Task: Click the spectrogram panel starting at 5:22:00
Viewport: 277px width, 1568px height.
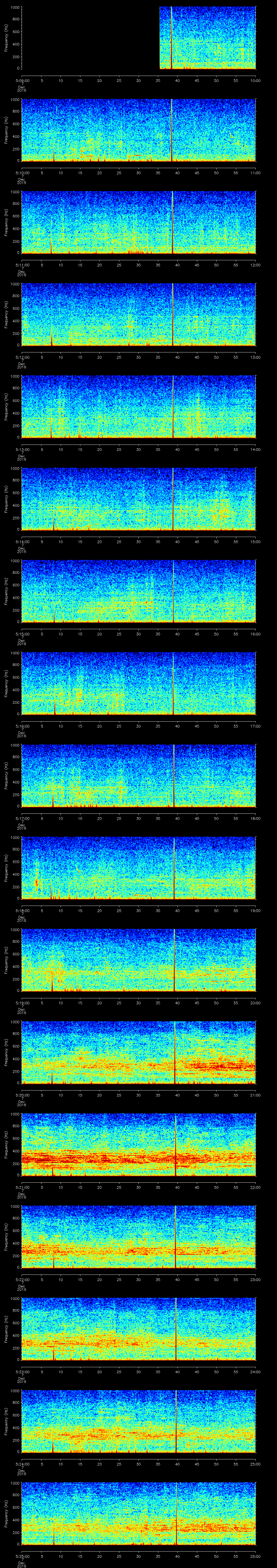Action: (139, 1237)
